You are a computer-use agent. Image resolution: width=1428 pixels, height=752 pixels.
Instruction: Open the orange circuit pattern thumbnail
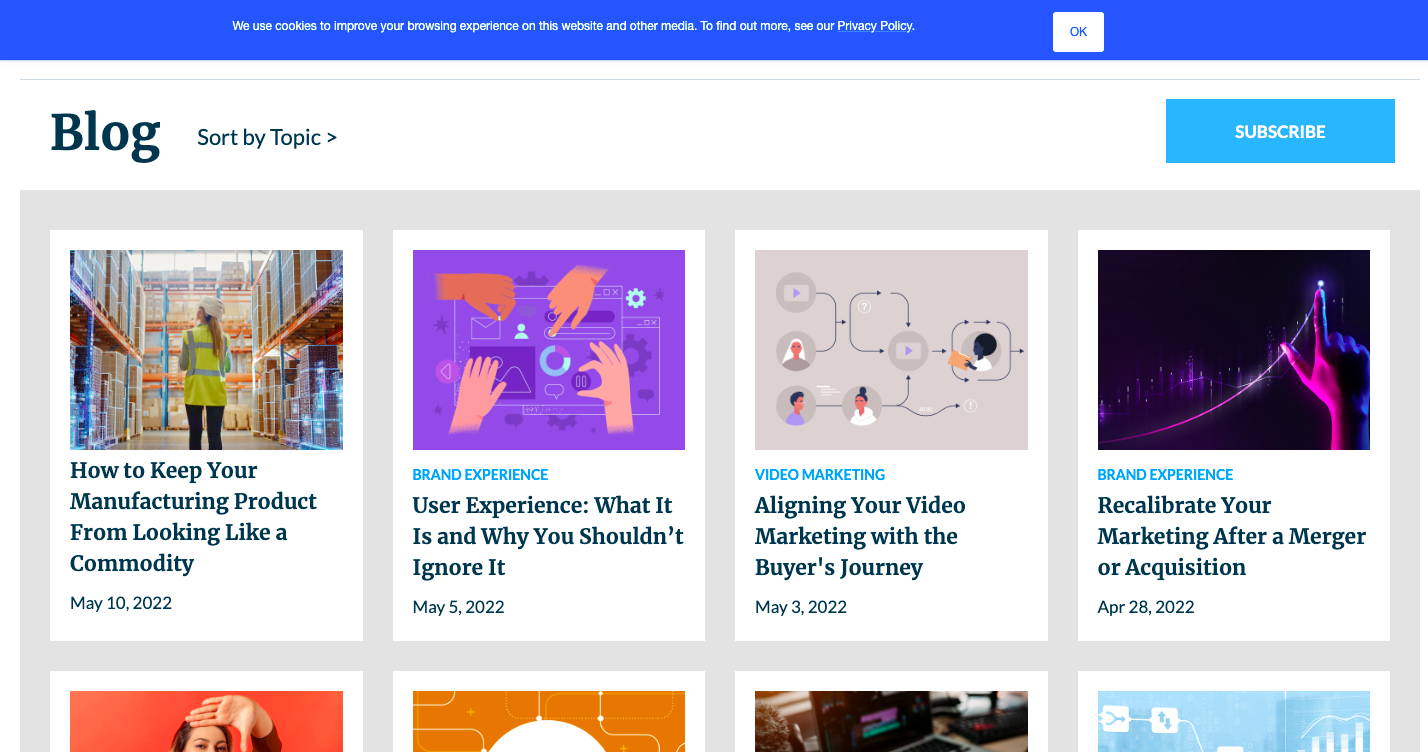pyautogui.click(x=549, y=721)
